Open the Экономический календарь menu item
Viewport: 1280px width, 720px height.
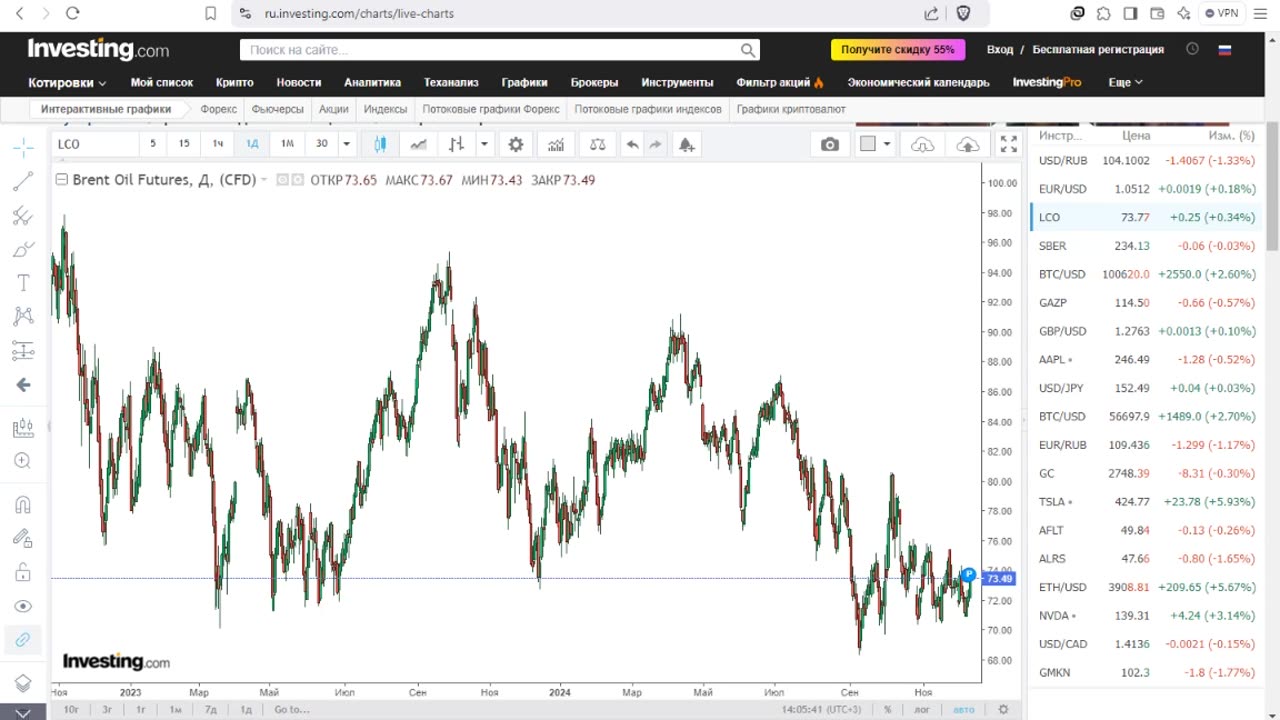pyautogui.click(x=918, y=82)
